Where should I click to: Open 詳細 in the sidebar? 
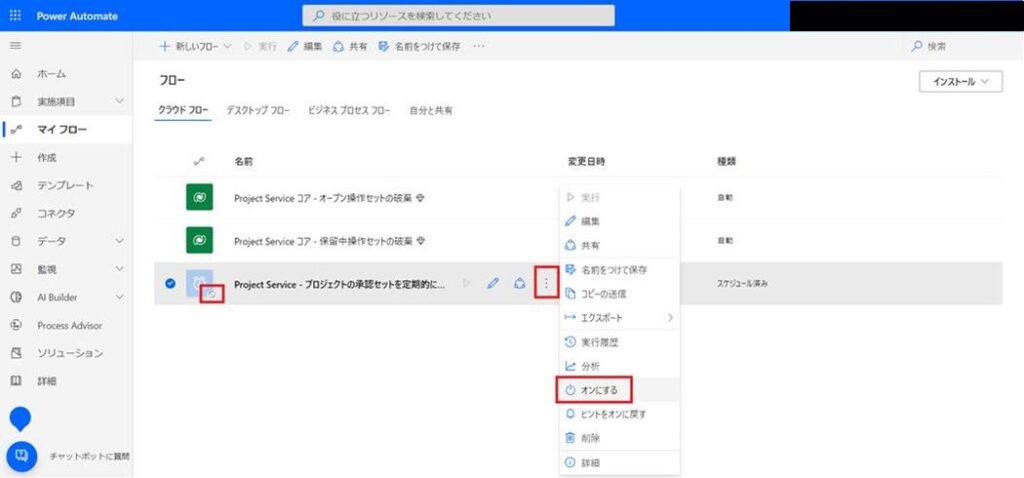[46, 381]
